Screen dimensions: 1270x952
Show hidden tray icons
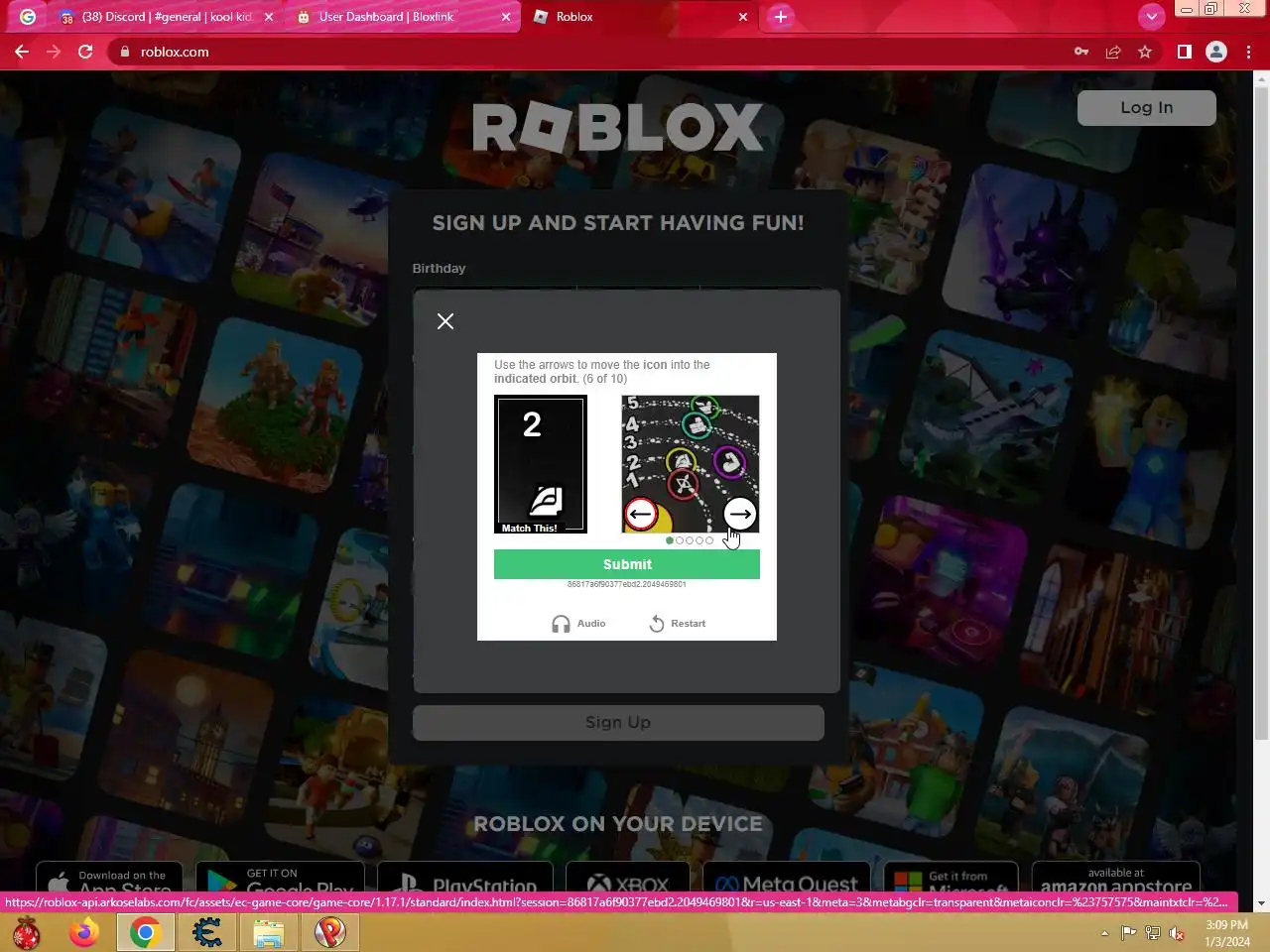click(x=1104, y=933)
